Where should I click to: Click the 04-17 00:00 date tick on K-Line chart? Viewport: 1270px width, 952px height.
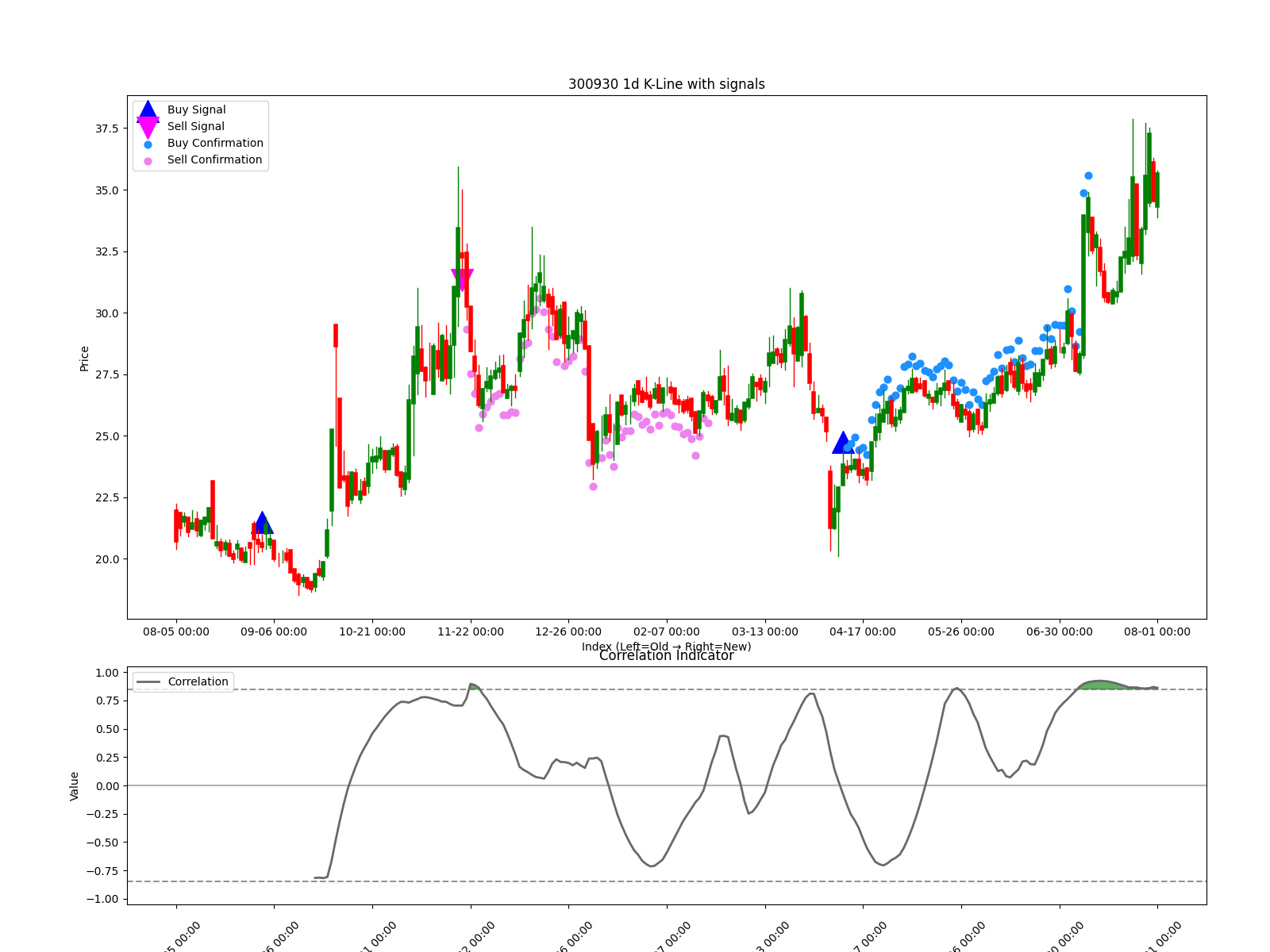pyautogui.click(x=863, y=632)
